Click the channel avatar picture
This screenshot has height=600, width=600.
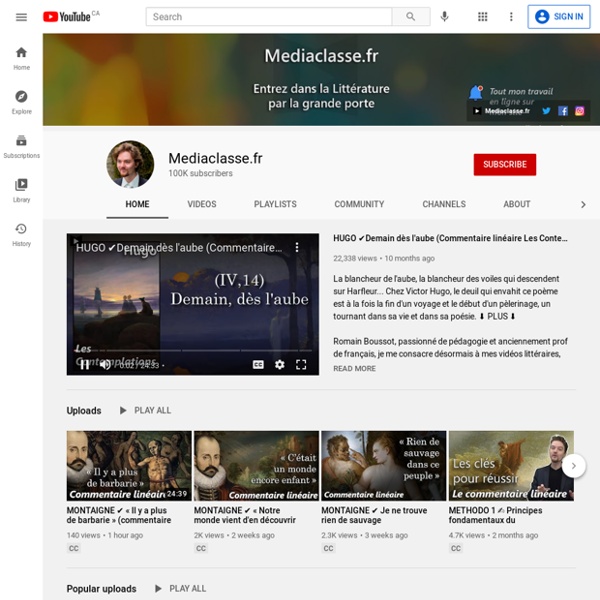[130, 164]
